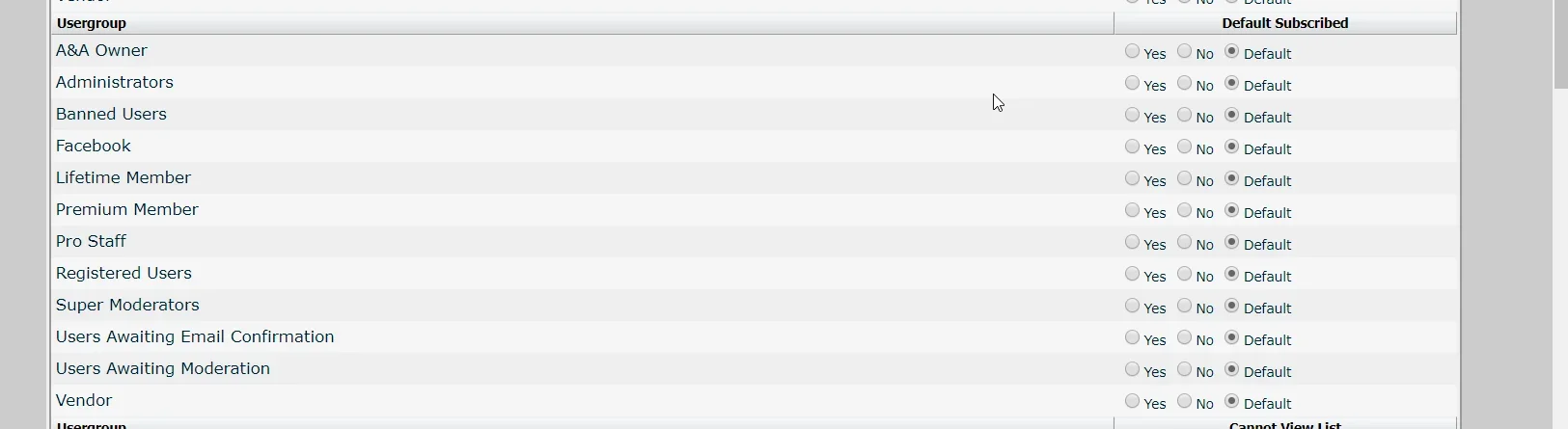Set A&A Owner to No

point(1185,51)
